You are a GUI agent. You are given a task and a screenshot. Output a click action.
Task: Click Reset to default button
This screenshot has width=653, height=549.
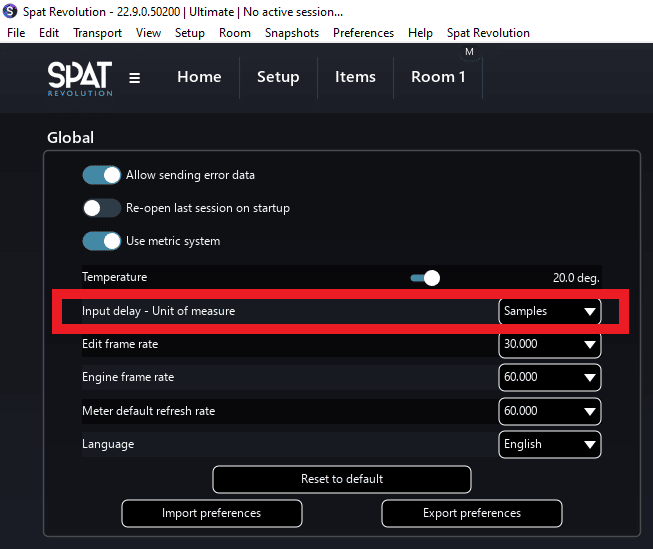pyautogui.click(x=342, y=479)
